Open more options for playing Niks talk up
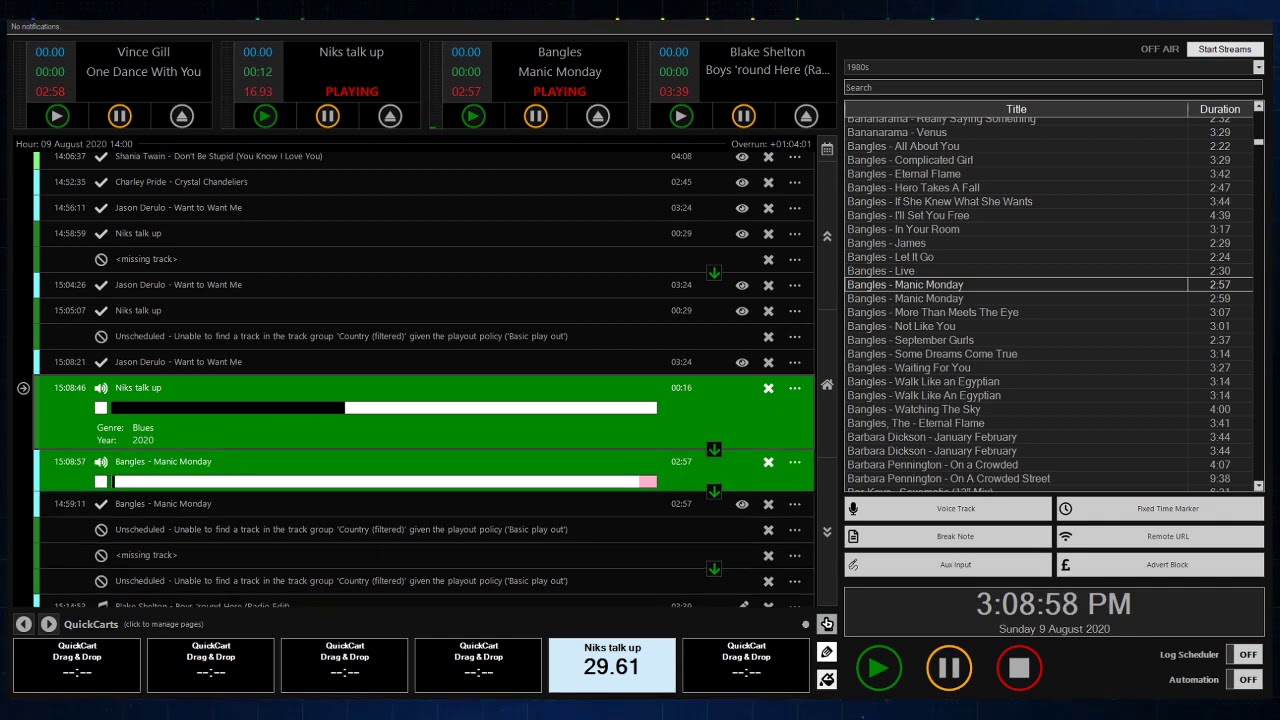The height and width of the screenshot is (720, 1280). pyautogui.click(x=795, y=388)
